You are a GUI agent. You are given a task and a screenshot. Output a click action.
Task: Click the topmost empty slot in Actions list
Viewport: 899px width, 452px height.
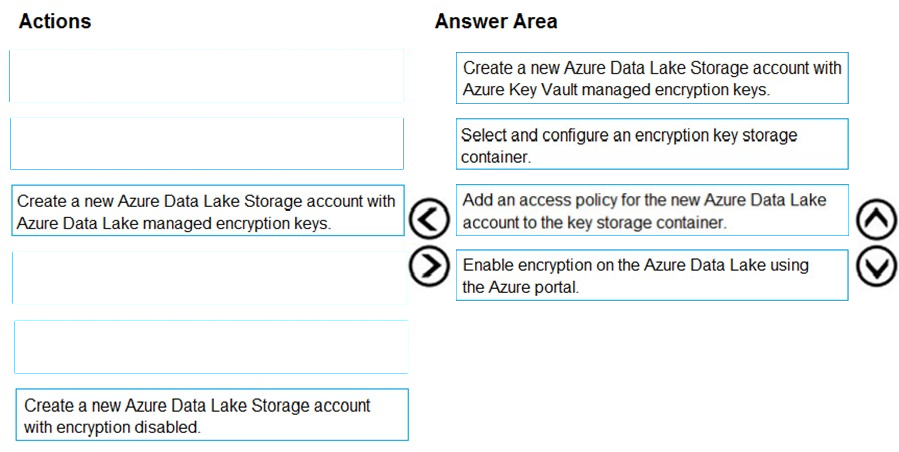tap(206, 76)
